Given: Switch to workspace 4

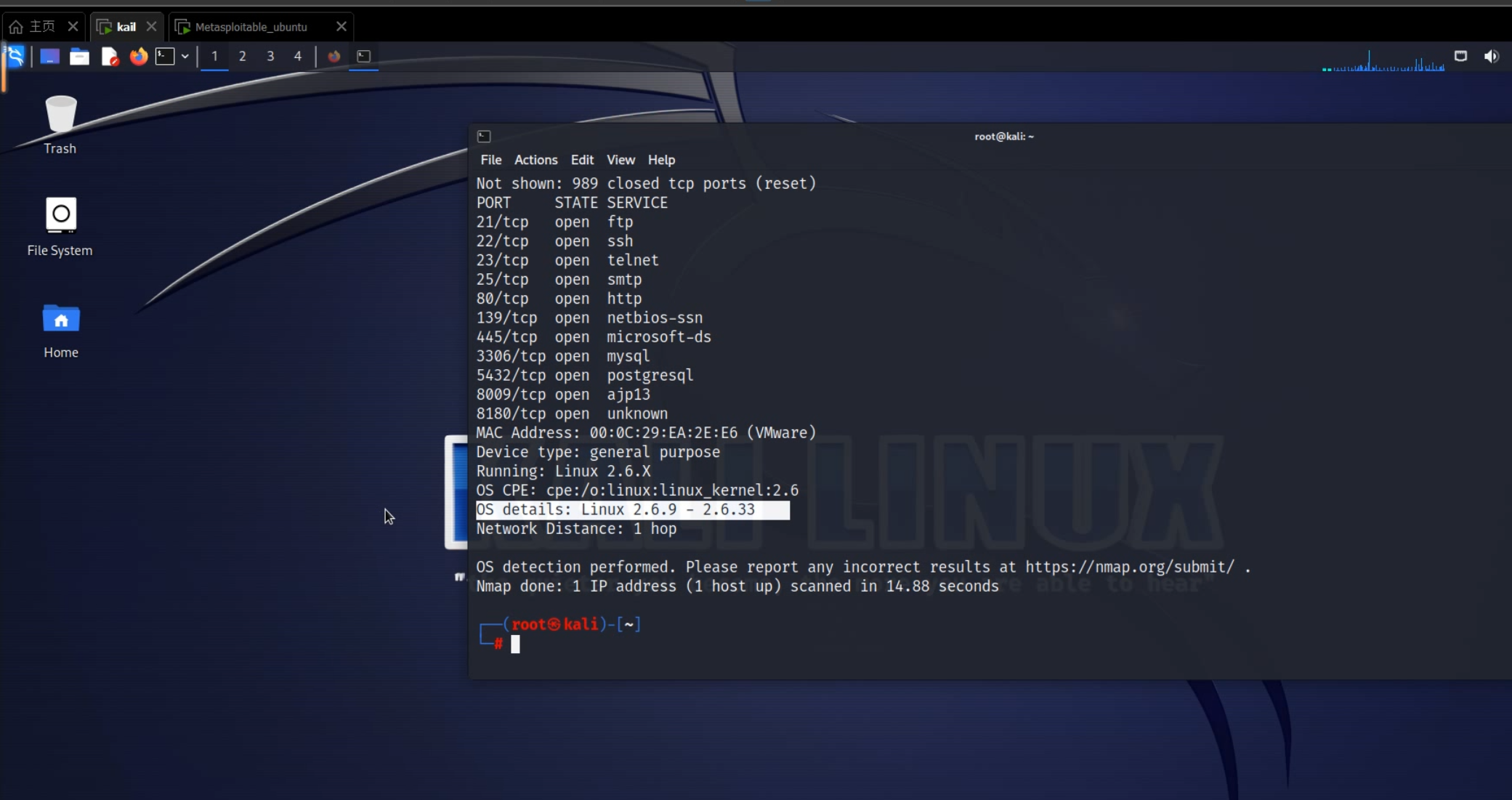Looking at the screenshot, I should coord(298,56).
